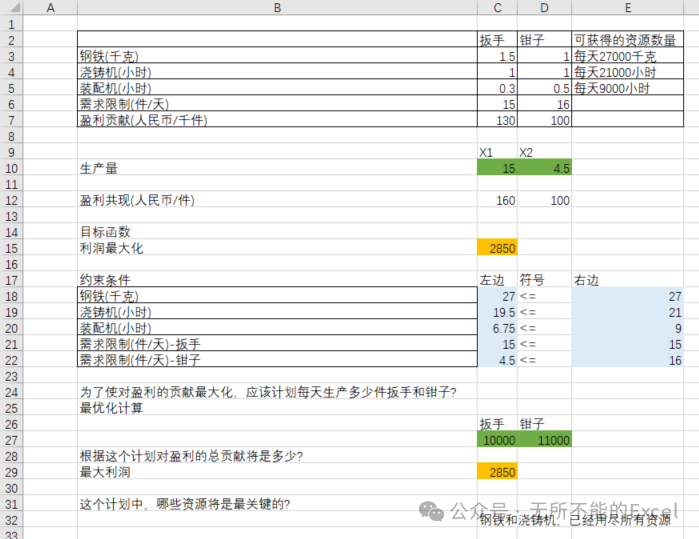Click the 生产量 label
Image resolution: width=699 pixels, height=539 pixels.
click(99, 168)
